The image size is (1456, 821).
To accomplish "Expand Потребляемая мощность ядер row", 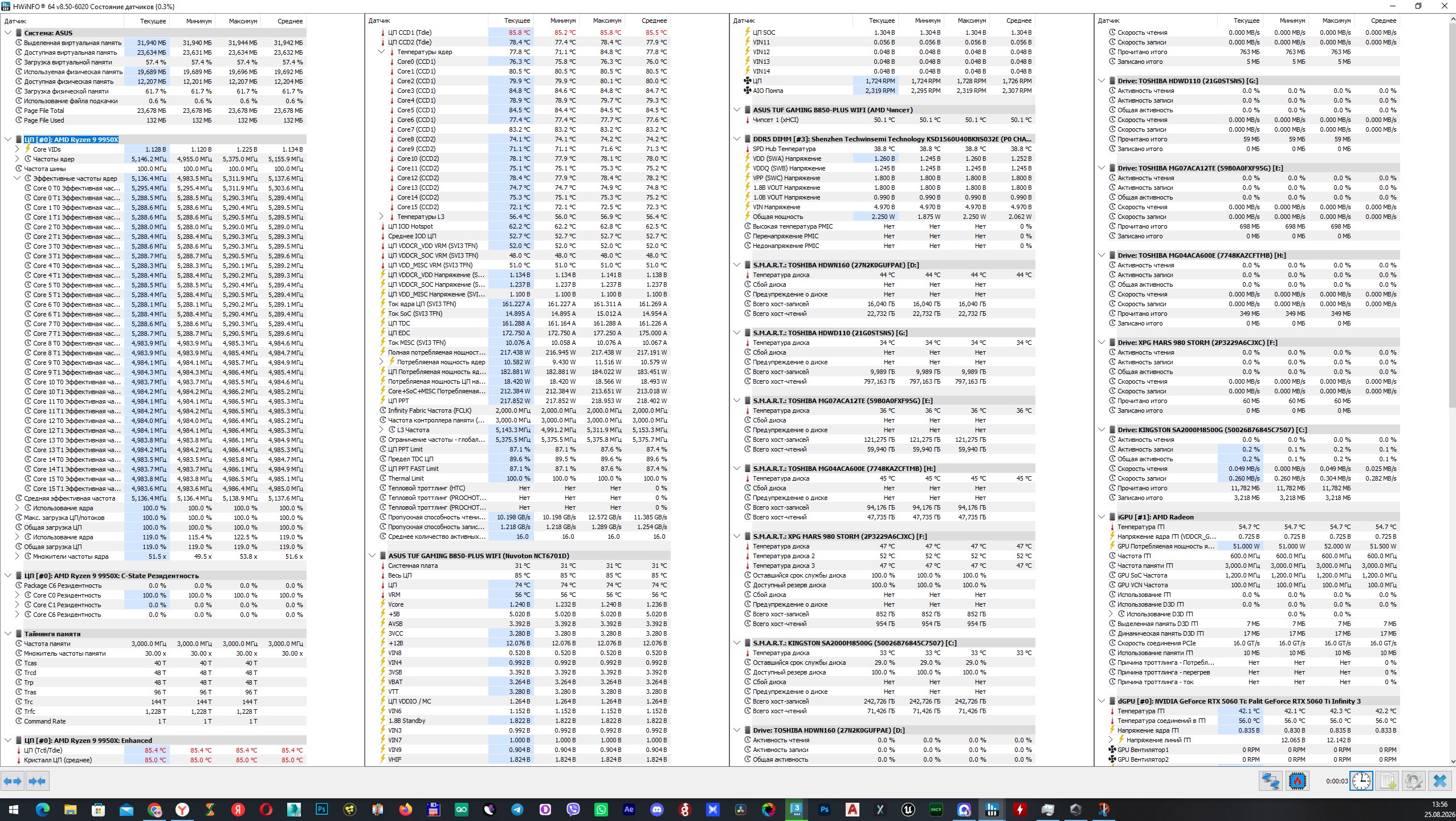I will pyautogui.click(x=381, y=362).
